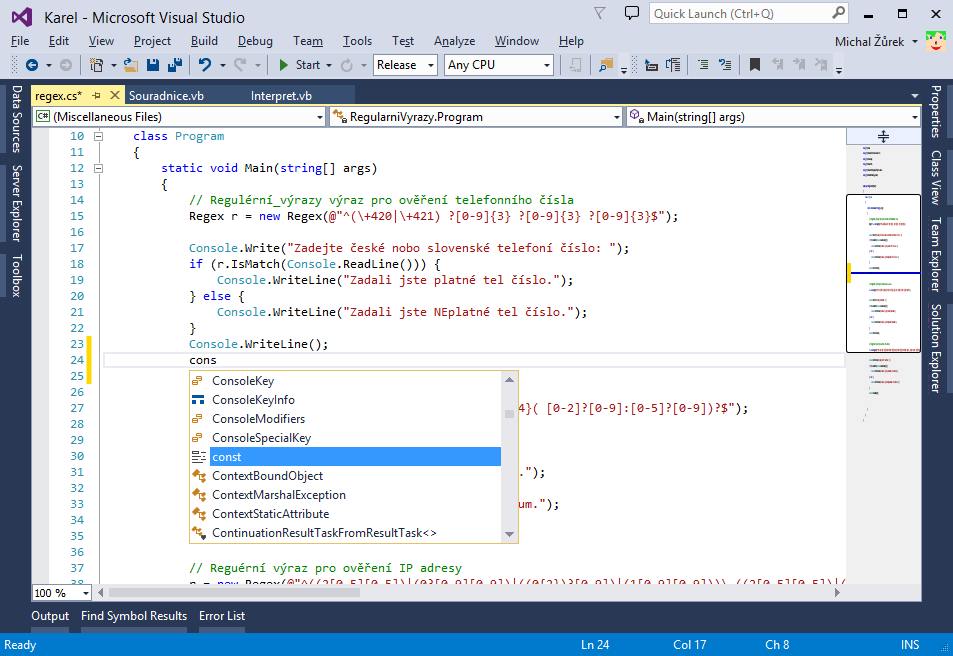Click the Navigate Backward arrow
This screenshot has height=656, width=953.
pyautogui.click(x=34, y=67)
